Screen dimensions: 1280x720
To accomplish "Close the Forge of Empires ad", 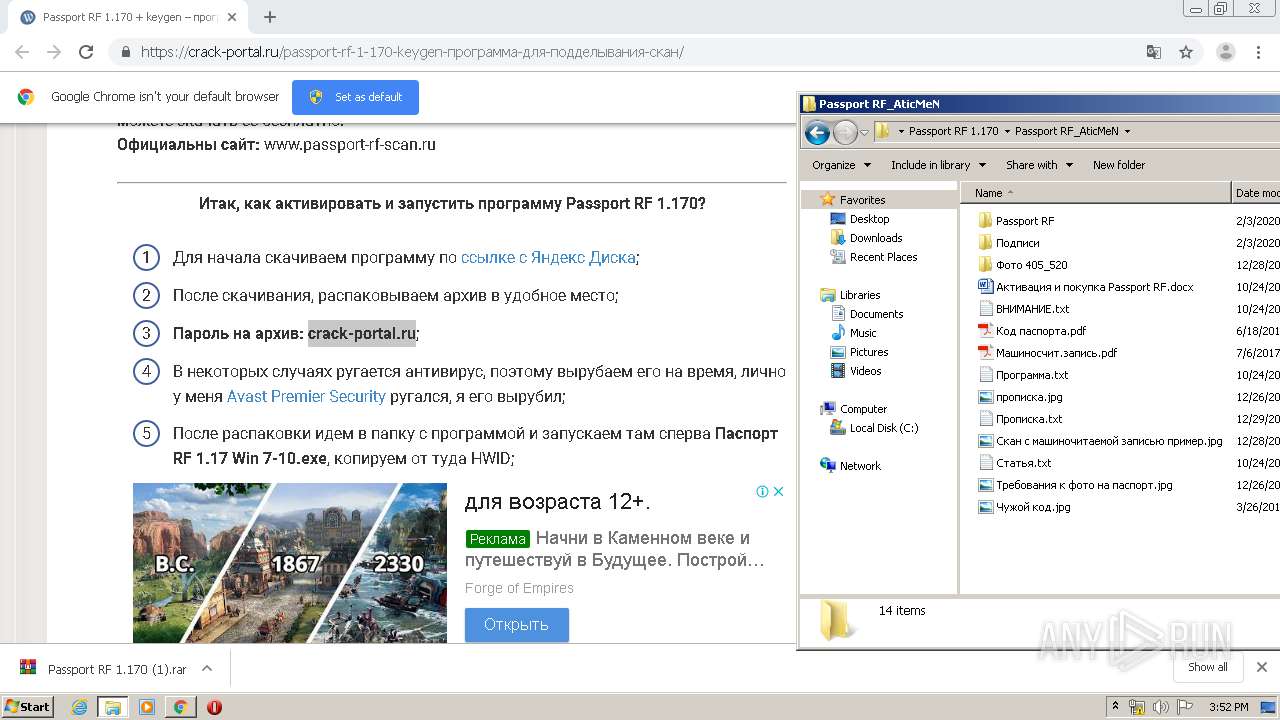I will (x=779, y=491).
